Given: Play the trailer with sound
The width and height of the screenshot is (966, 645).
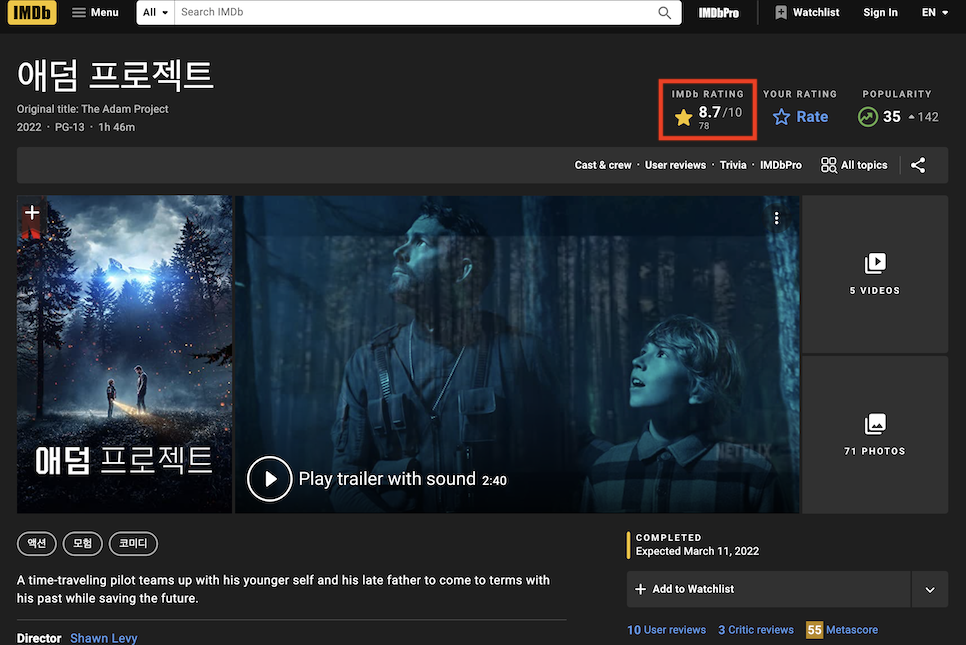Looking at the screenshot, I should [377, 479].
